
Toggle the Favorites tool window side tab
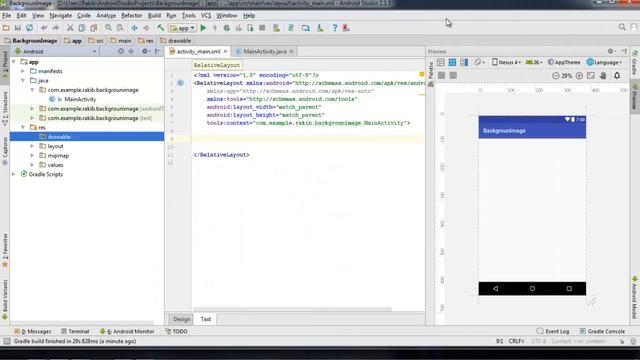(5, 250)
